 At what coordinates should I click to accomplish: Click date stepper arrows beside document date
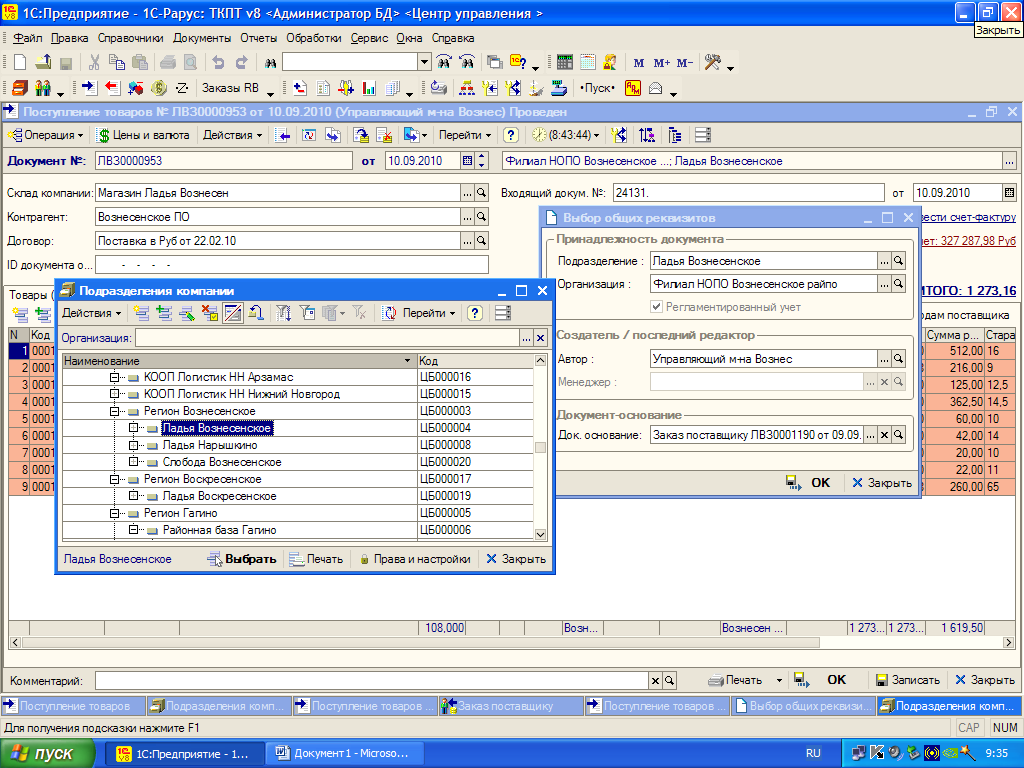click(482, 161)
